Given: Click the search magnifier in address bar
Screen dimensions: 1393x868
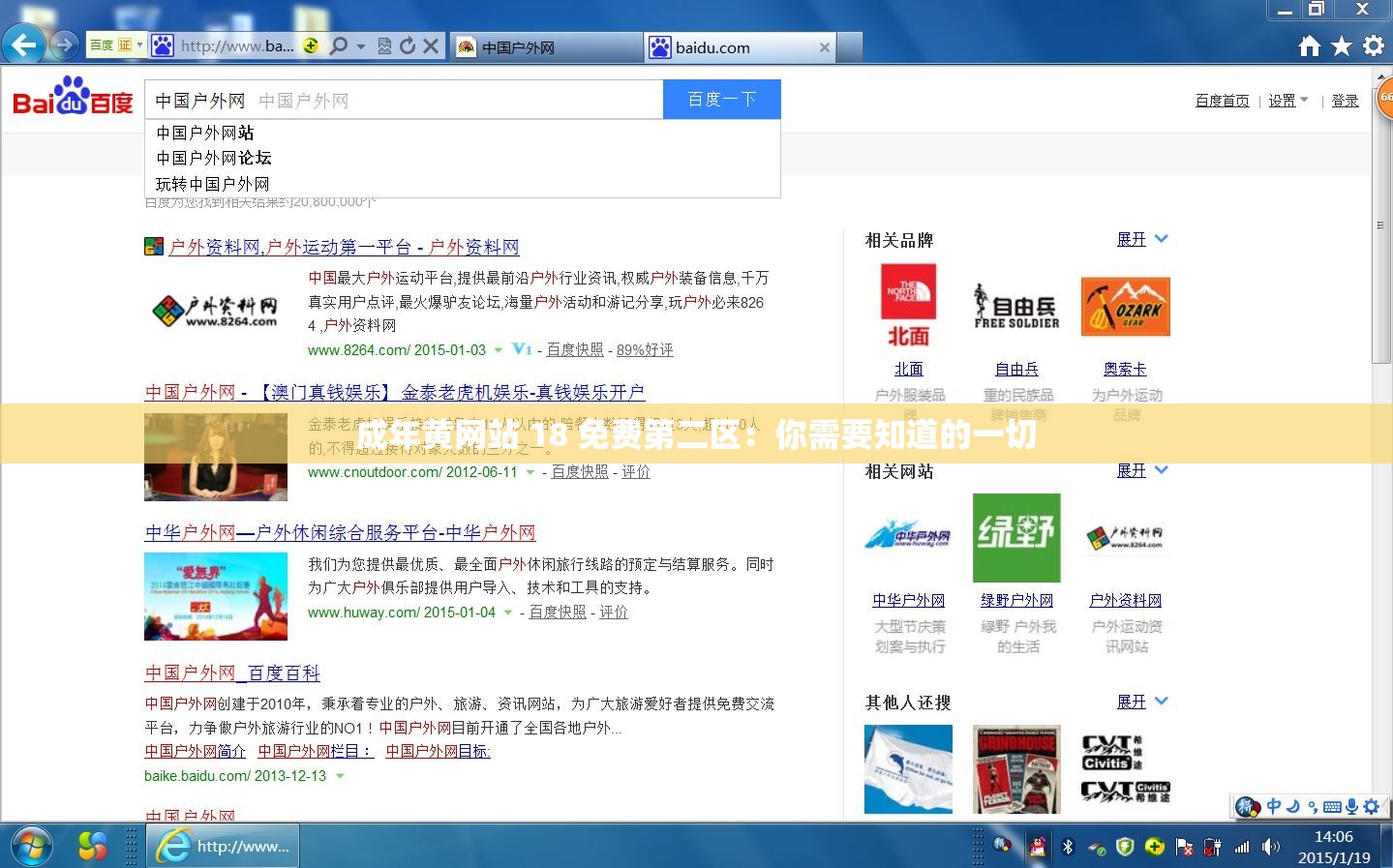Looking at the screenshot, I should pos(339,45).
